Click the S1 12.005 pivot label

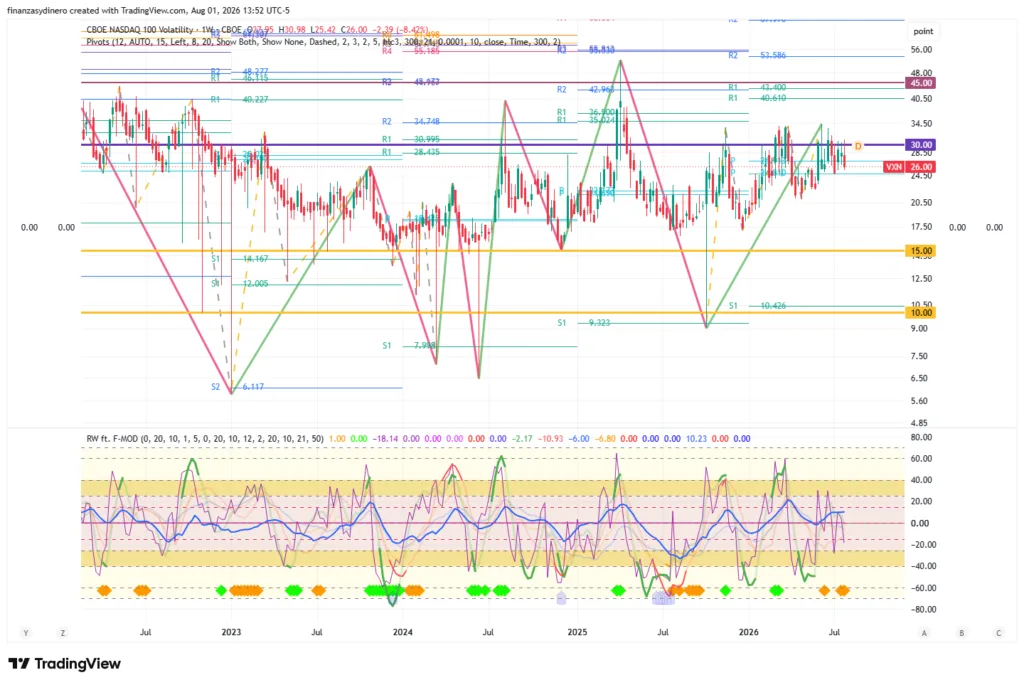pyautogui.click(x=240, y=284)
